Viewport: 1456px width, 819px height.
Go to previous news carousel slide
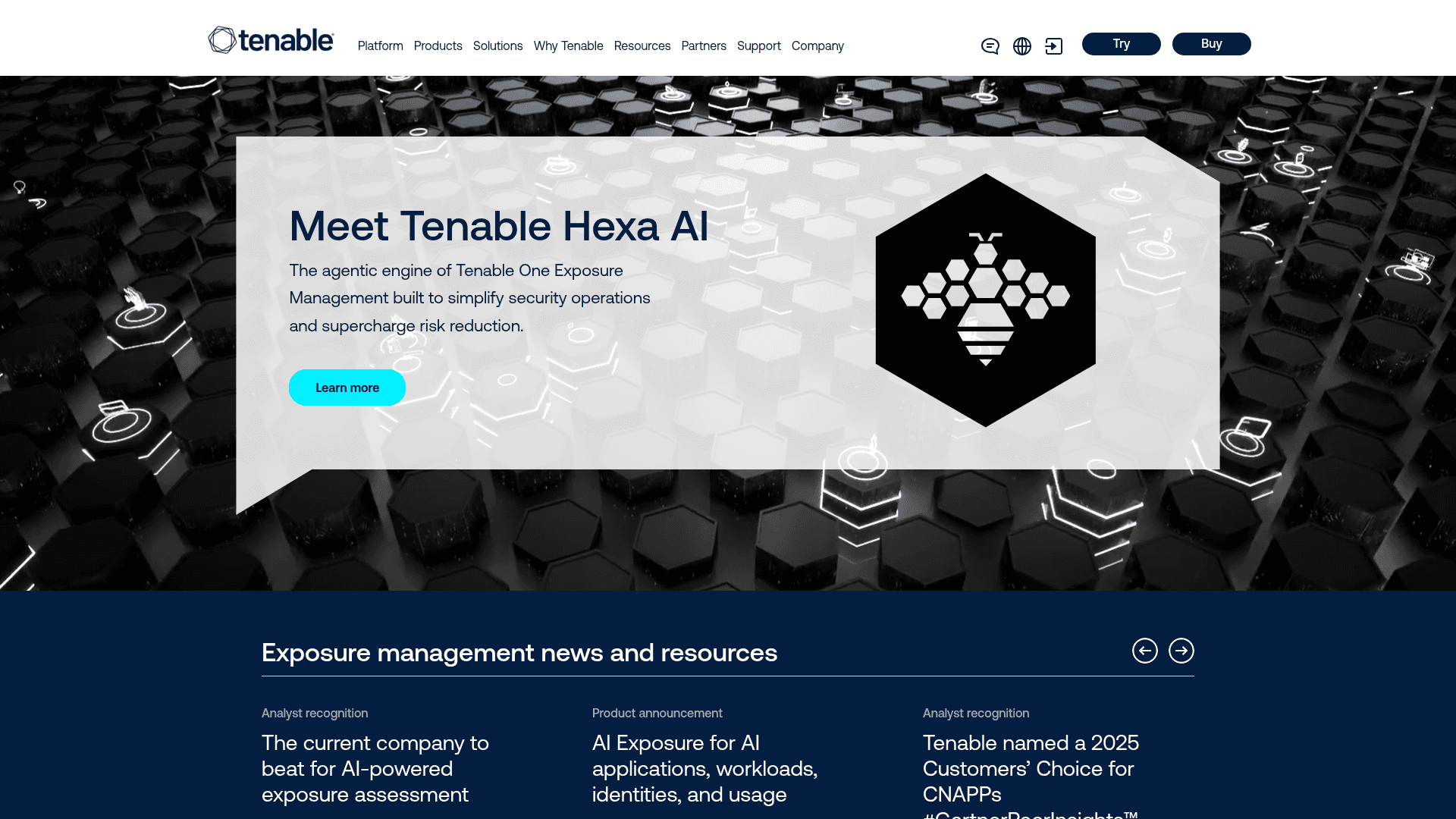(1145, 651)
